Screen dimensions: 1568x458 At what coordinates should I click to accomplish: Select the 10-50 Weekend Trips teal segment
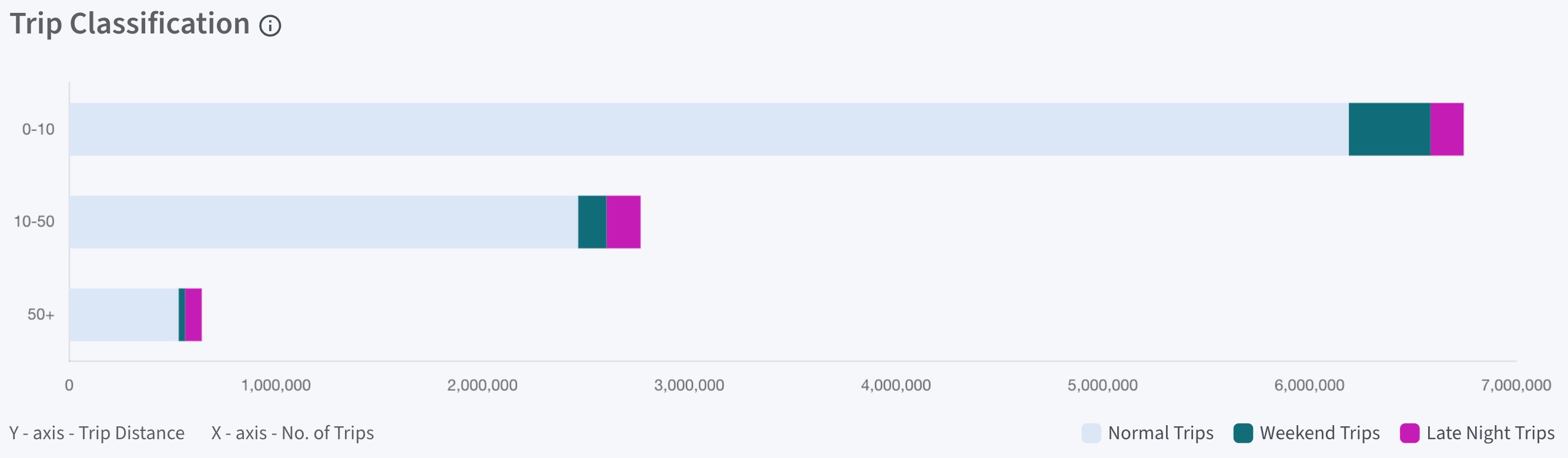(x=592, y=222)
